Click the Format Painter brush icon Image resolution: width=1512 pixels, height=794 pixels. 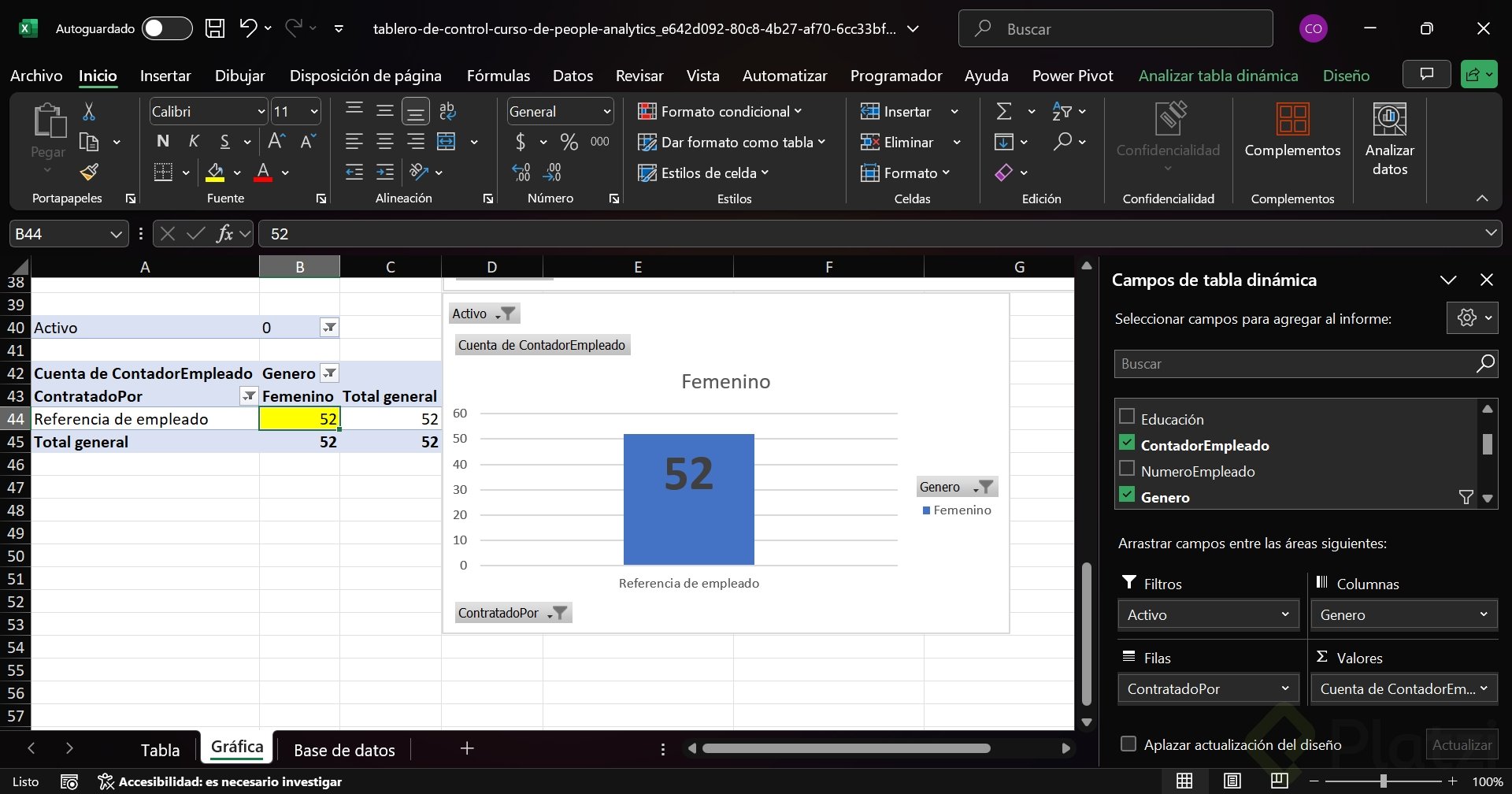pos(89,172)
